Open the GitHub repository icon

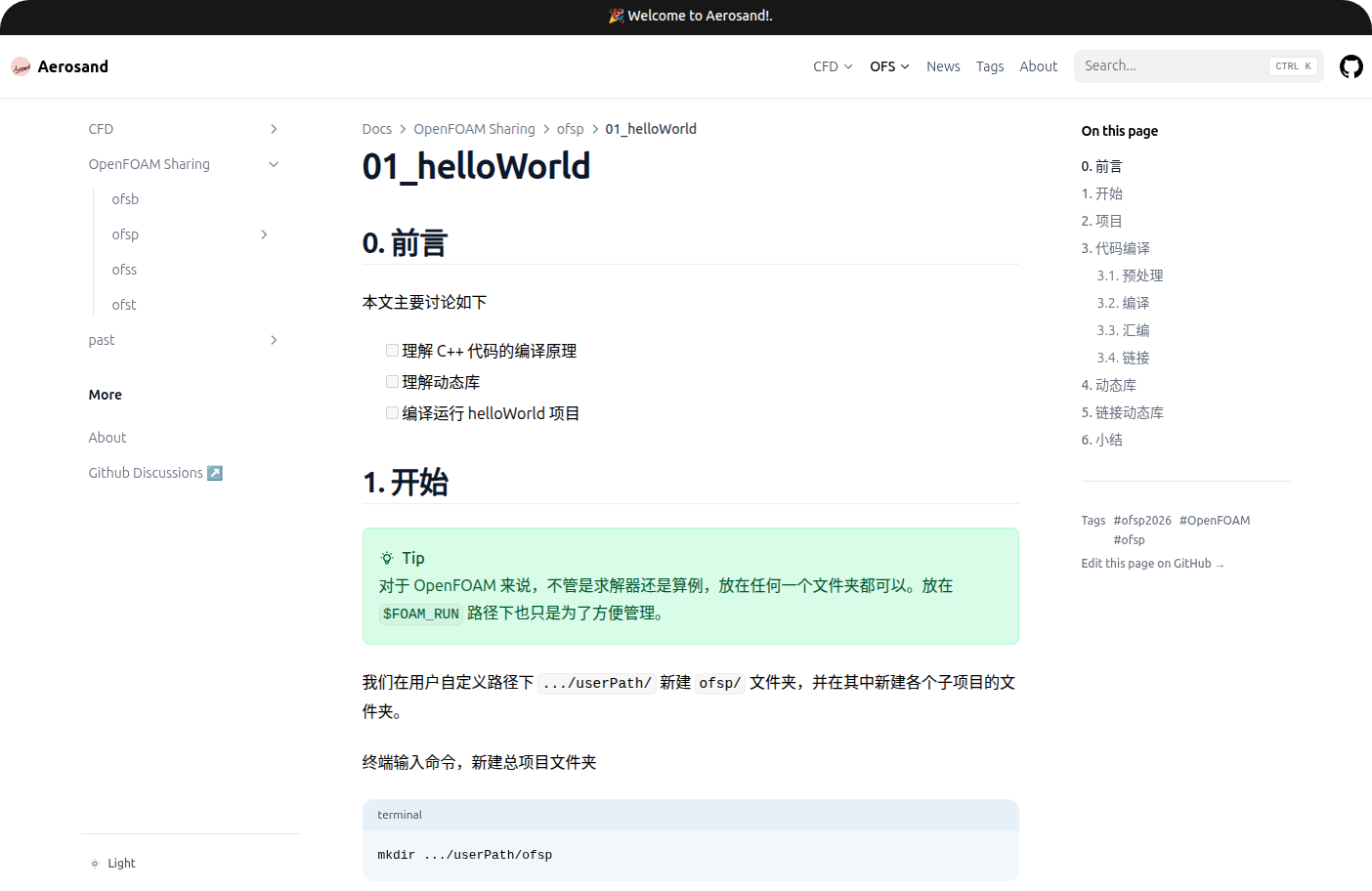click(x=1351, y=66)
